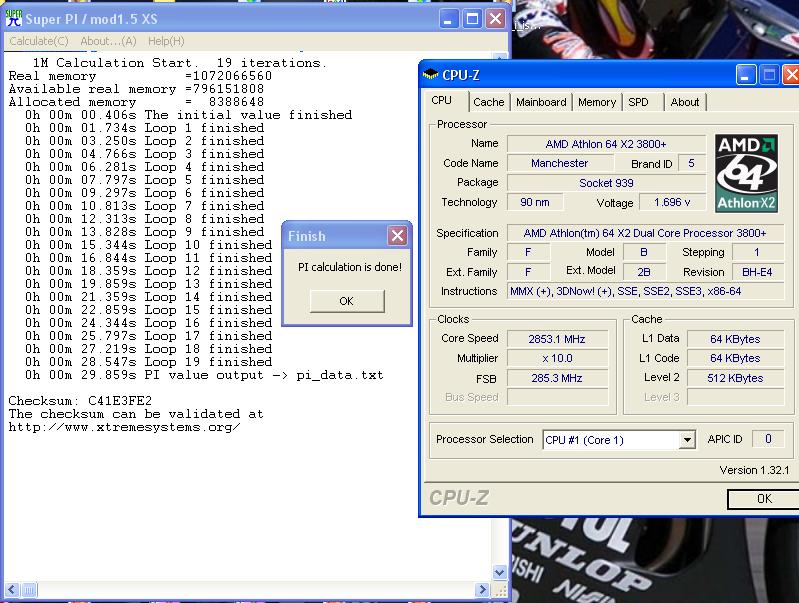Click the APIC ID value 0
799x603 pixels.
768,439
